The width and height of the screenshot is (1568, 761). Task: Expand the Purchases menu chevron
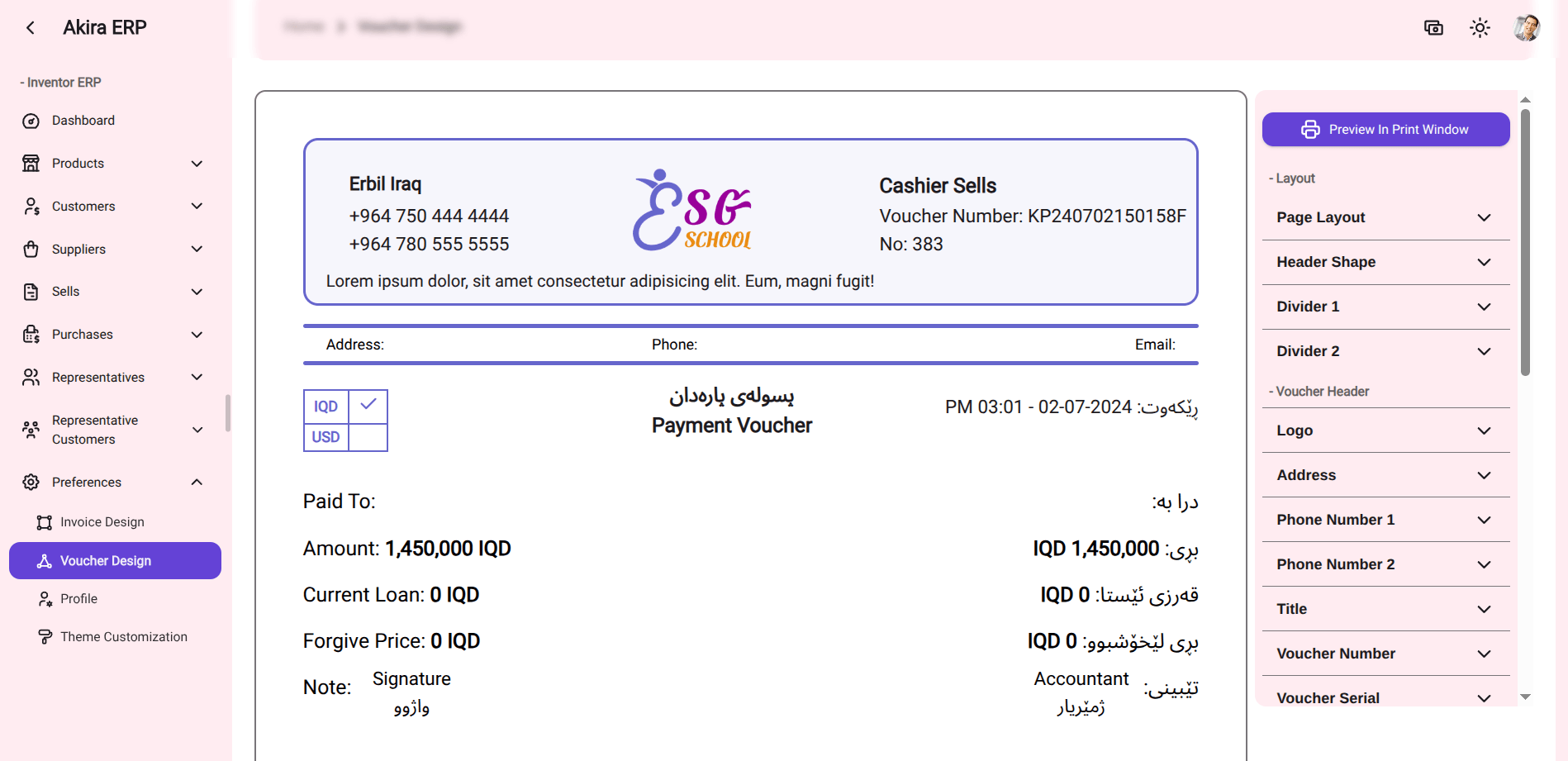[x=197, y=335]
